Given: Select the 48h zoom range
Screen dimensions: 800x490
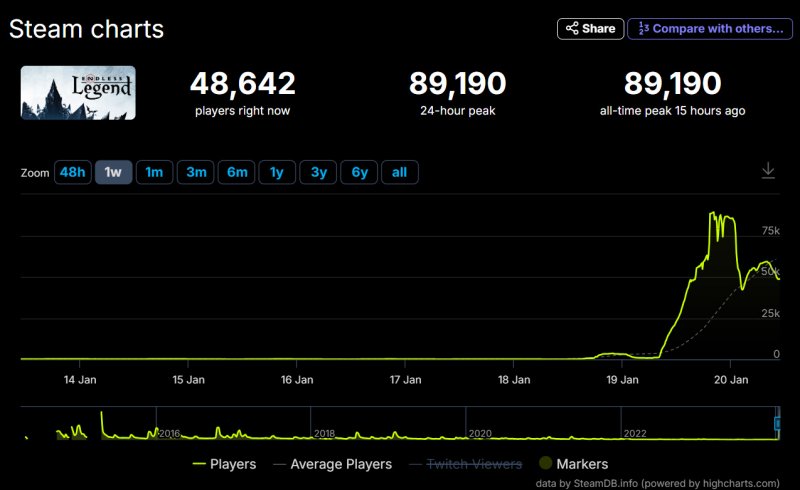Looking at the screenshot, I should click(x=72, y=172).
